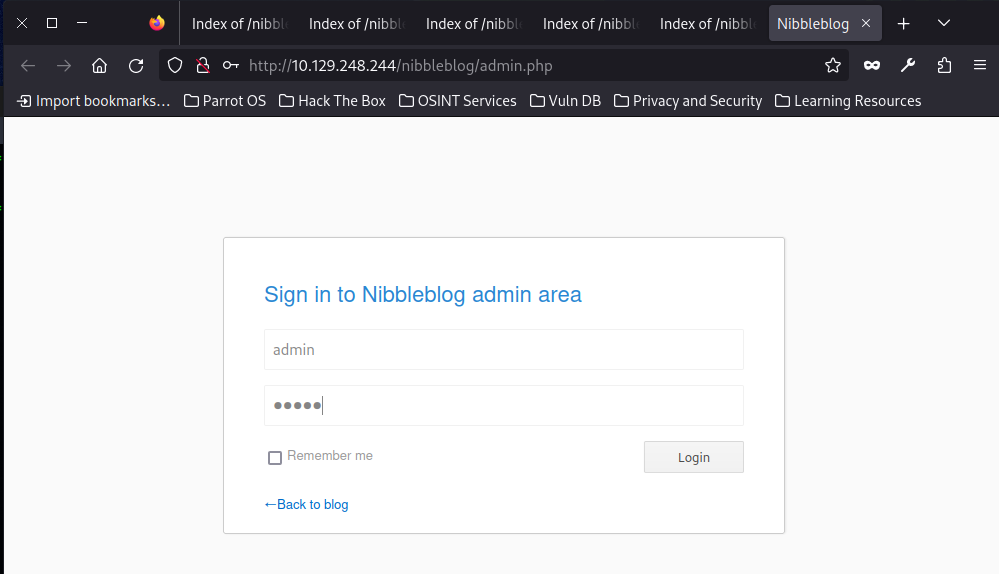Expand the Hack The Box bookmarks folder
999x574 pixels.
[332, 101]
